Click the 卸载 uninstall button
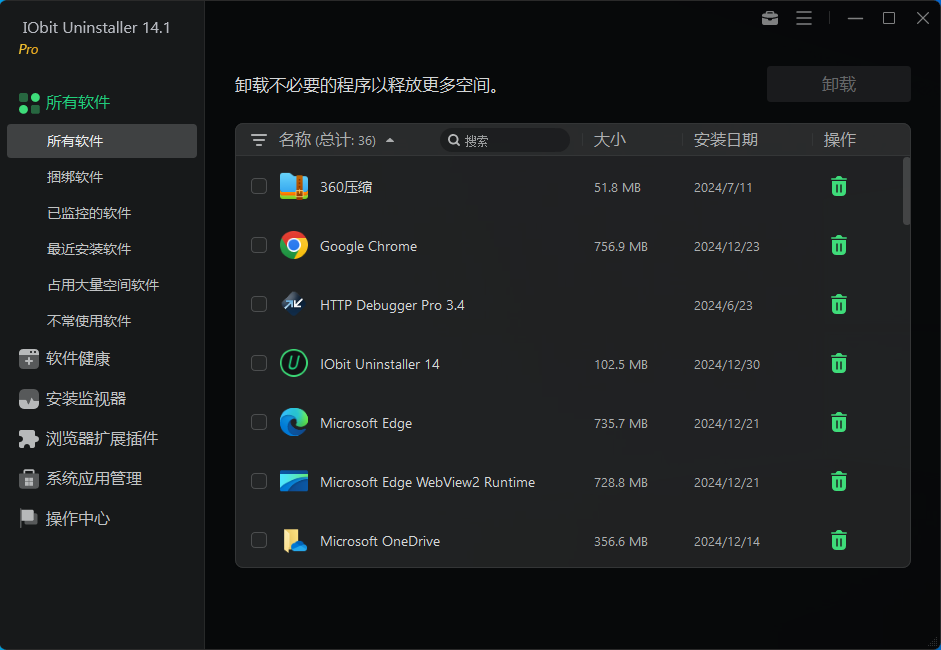This screenshot has height=650, width=941. (x=838, y=84)
